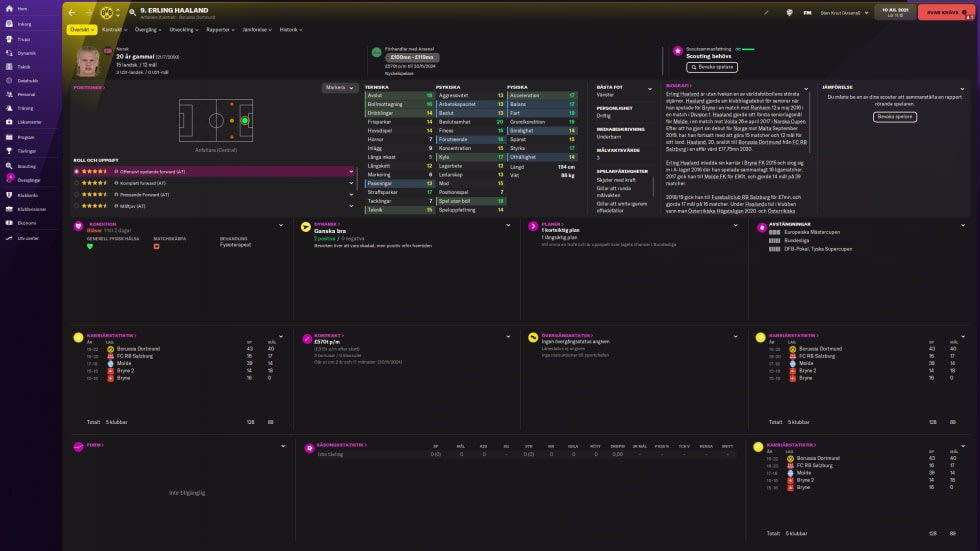Open the Form section link

[95, 445]
